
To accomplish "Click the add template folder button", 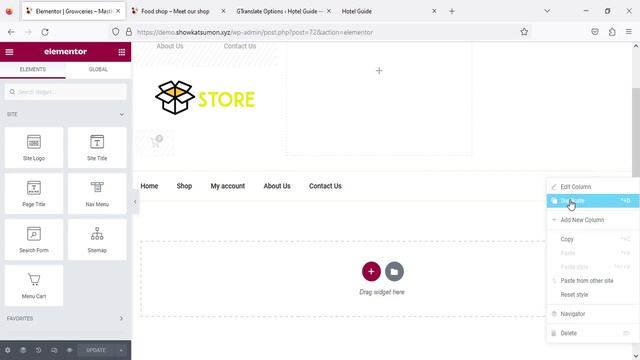I will [x=394, y=271].
